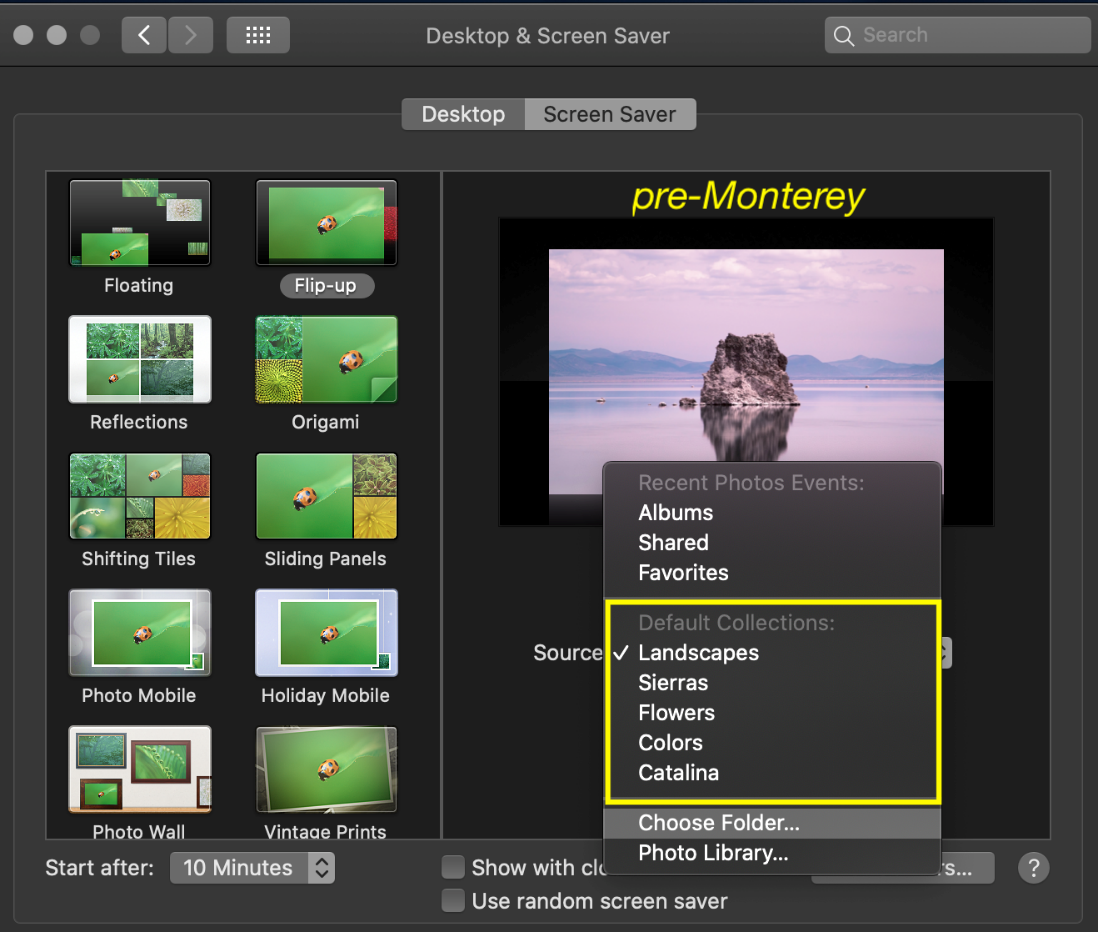The image size is (1098, 932).
Task: Enable Show with clock checkbox
Action: 453,867
